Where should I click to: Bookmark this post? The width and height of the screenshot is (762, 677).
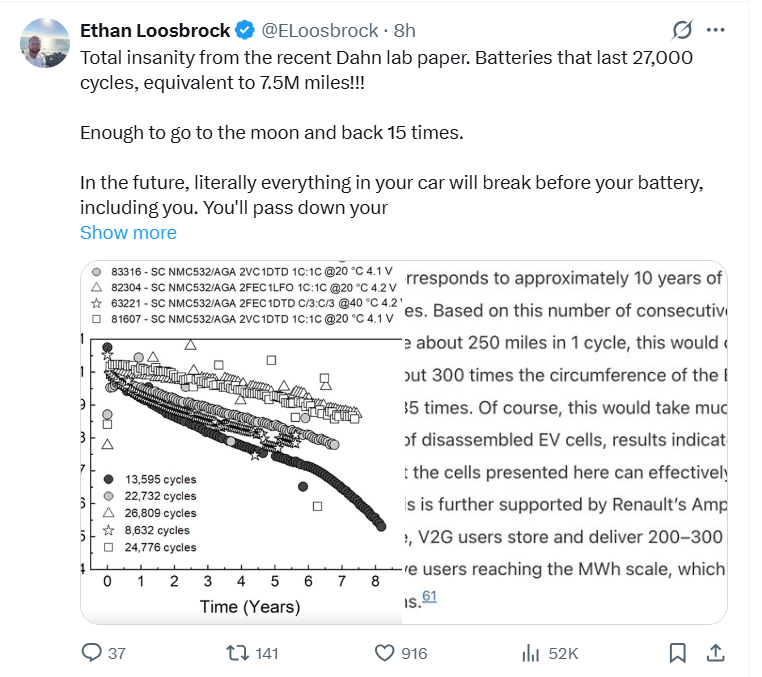point(677,653)
